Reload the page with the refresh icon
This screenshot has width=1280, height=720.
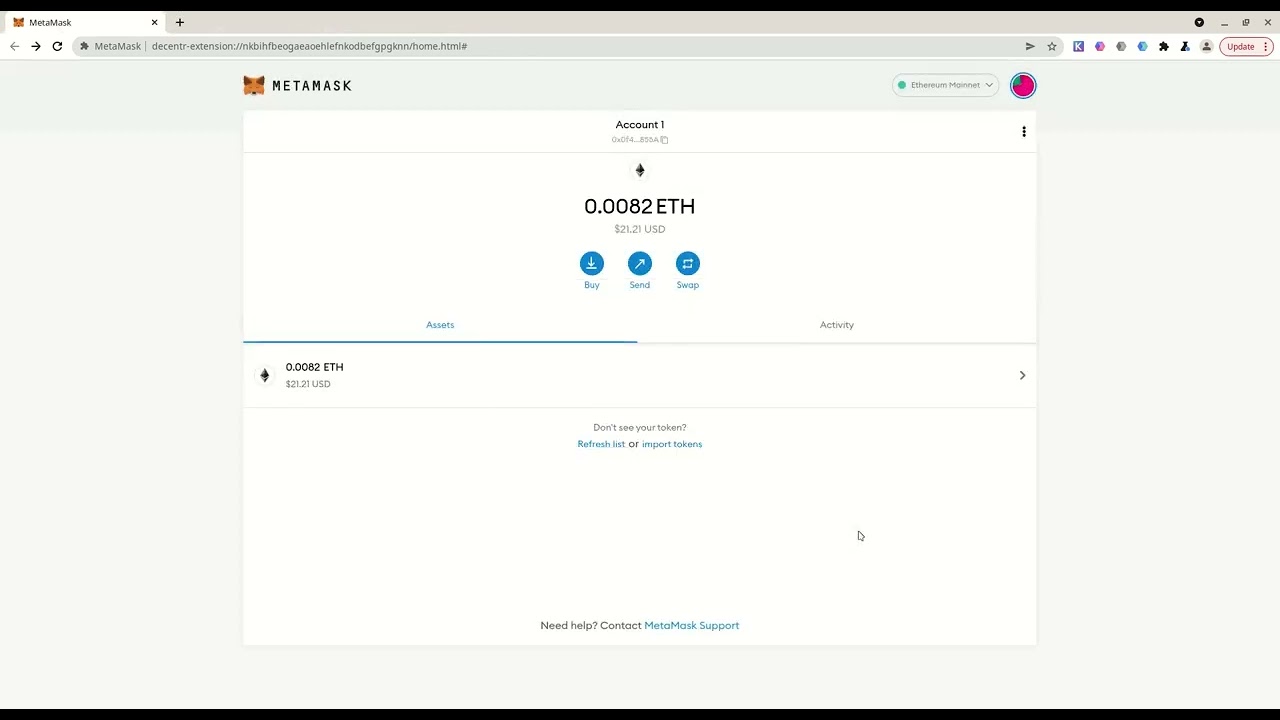click(57, 46)
